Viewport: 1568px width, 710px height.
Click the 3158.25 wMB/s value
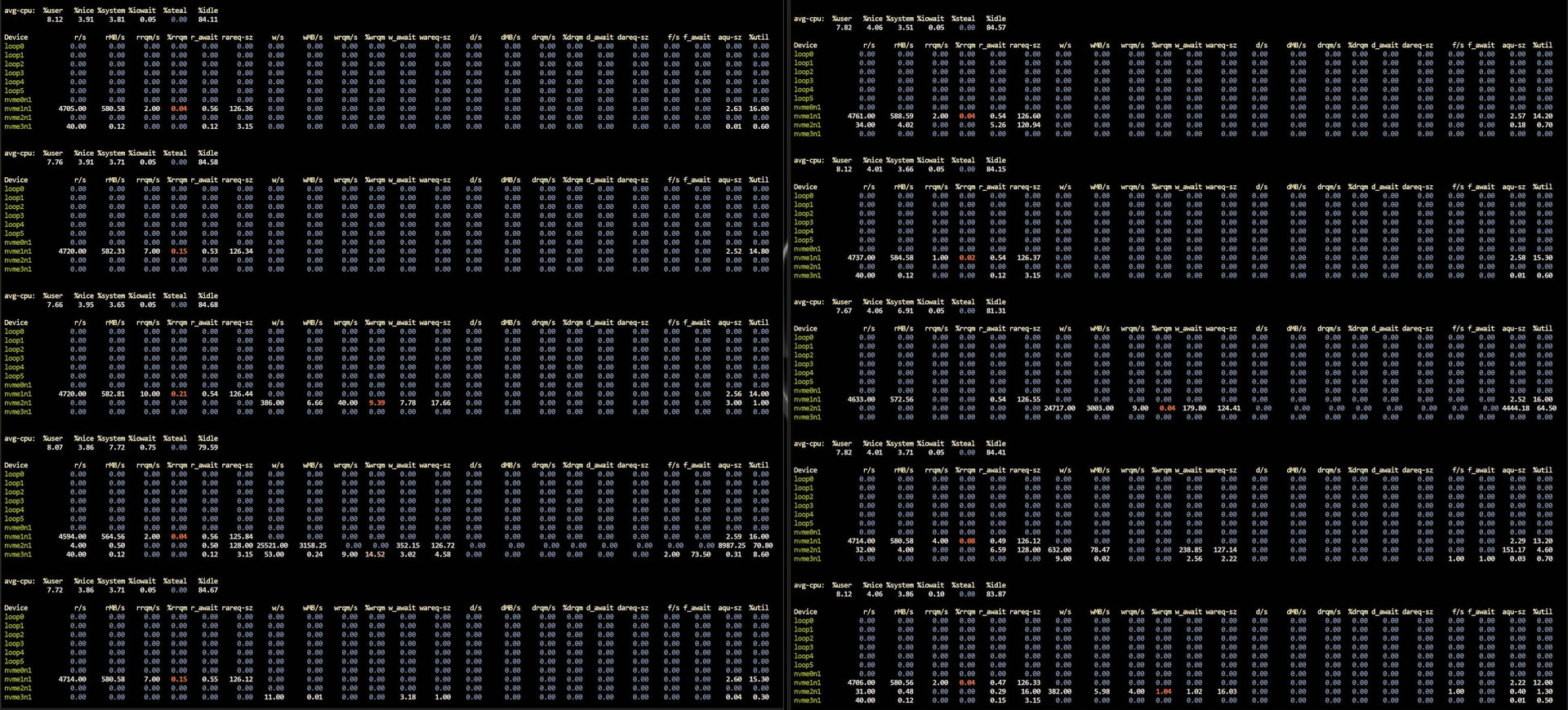[x=313, y=546]
